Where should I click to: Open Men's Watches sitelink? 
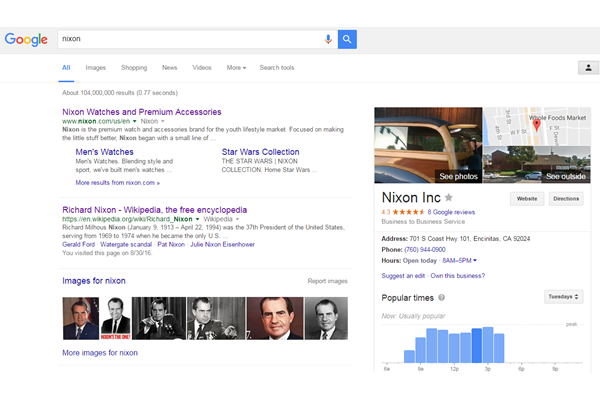tap(104, 152)
